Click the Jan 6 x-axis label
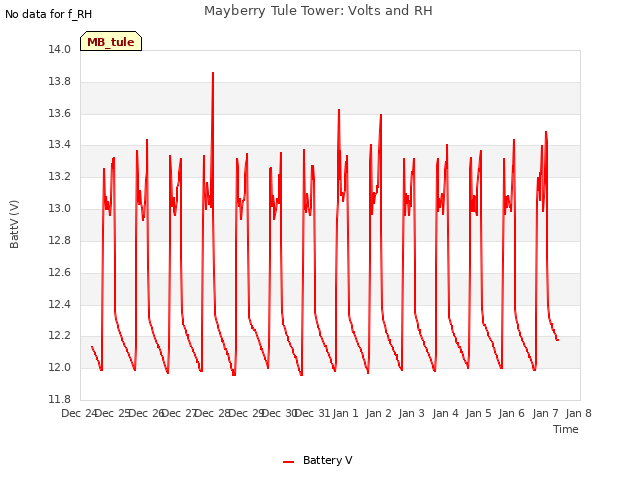 click(512, 413)
